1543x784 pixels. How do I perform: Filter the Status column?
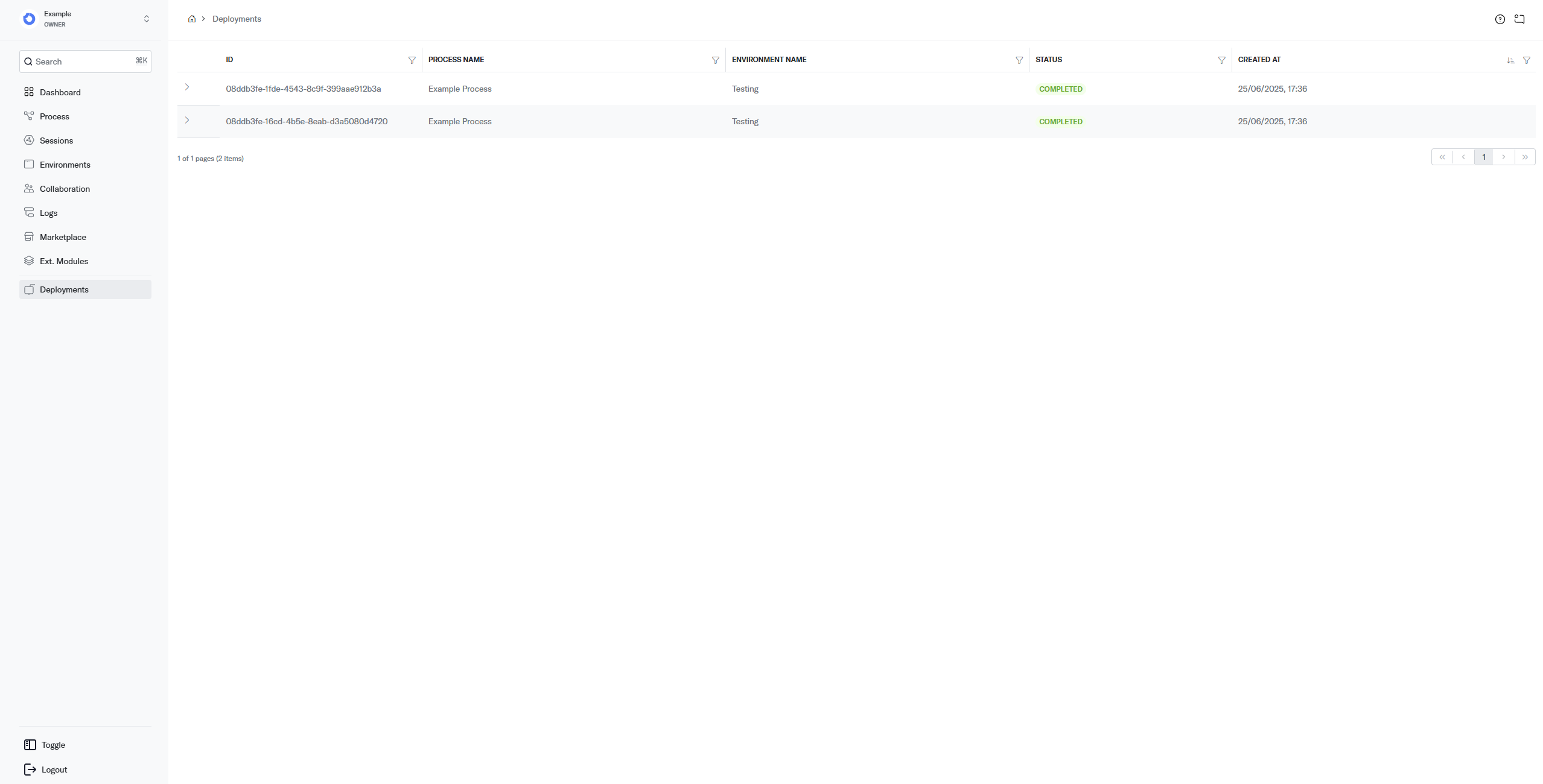click(1222, 60)
